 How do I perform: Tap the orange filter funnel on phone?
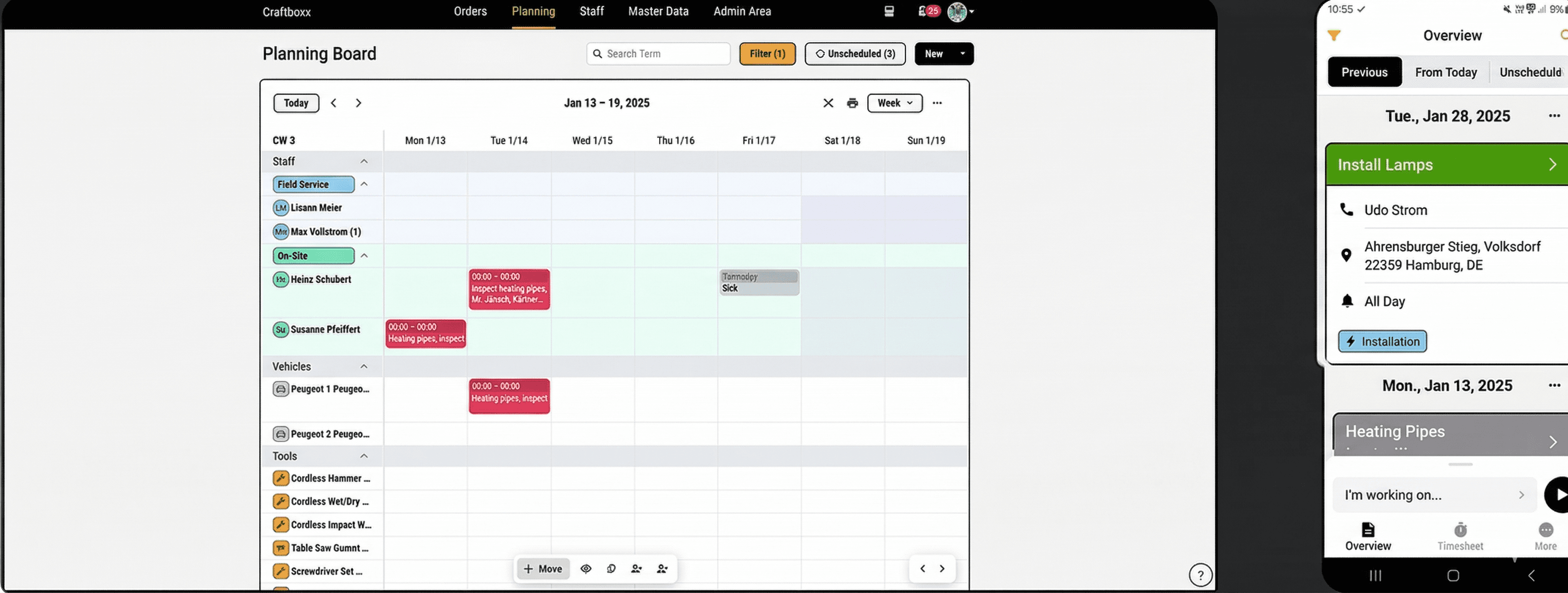point(1333,35)
